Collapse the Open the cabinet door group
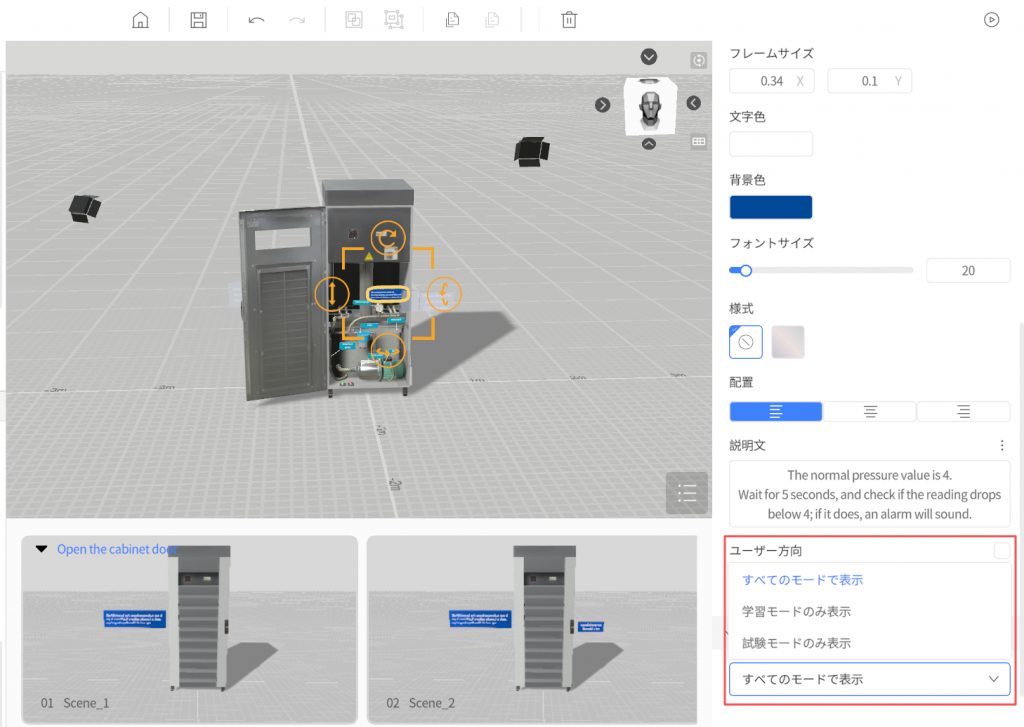The height and width of the screenshot is (727, 1024). [42, 549]
